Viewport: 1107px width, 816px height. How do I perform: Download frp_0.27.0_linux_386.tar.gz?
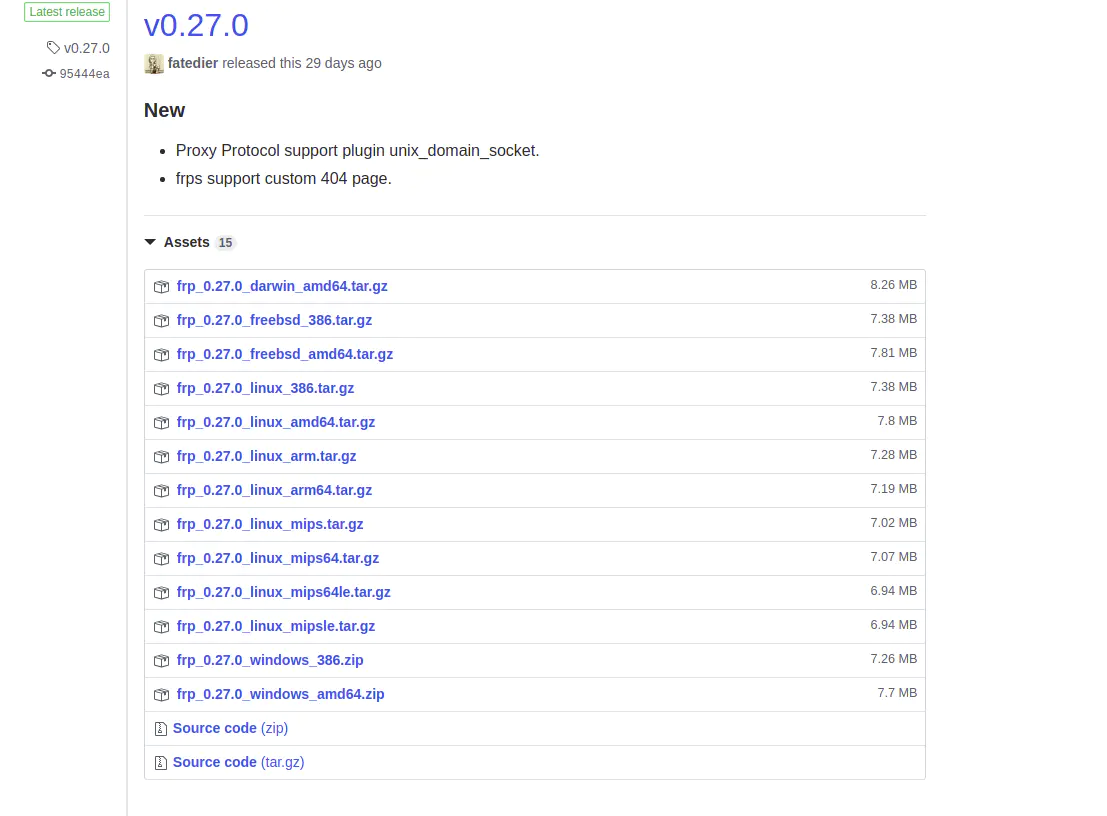coord(265,388)
